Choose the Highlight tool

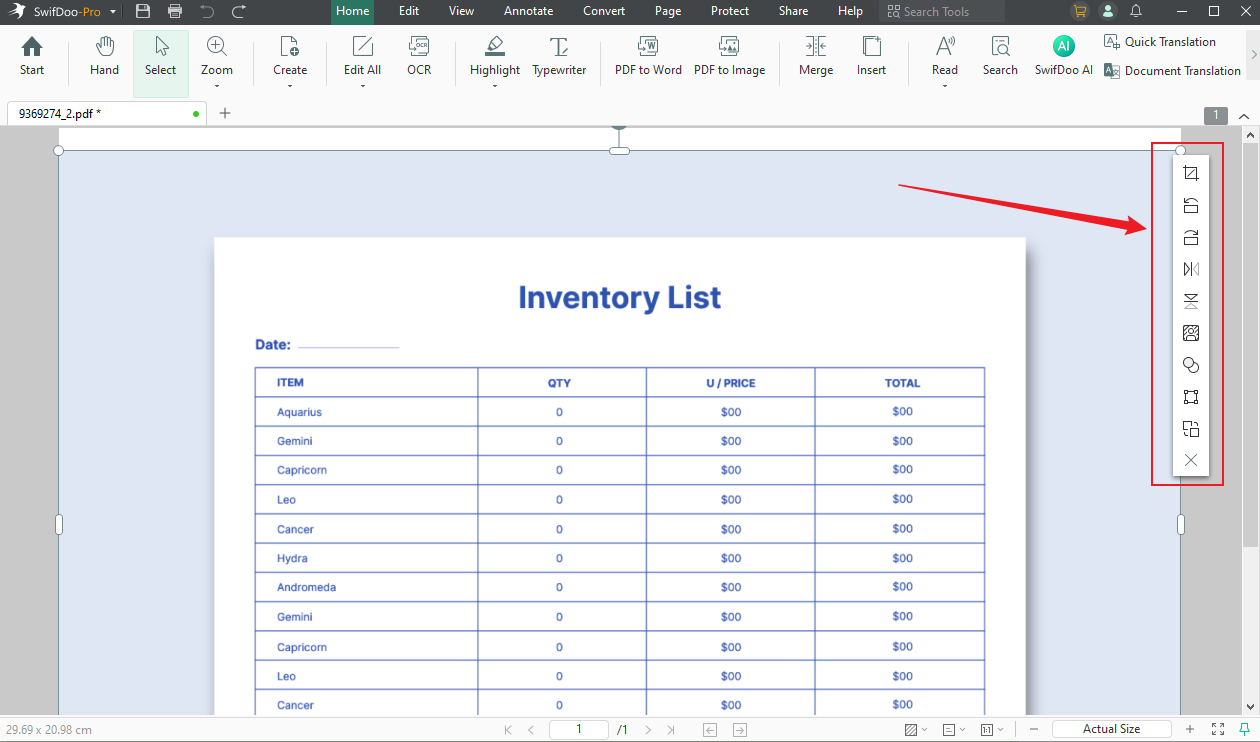click(x=495, y=56)
